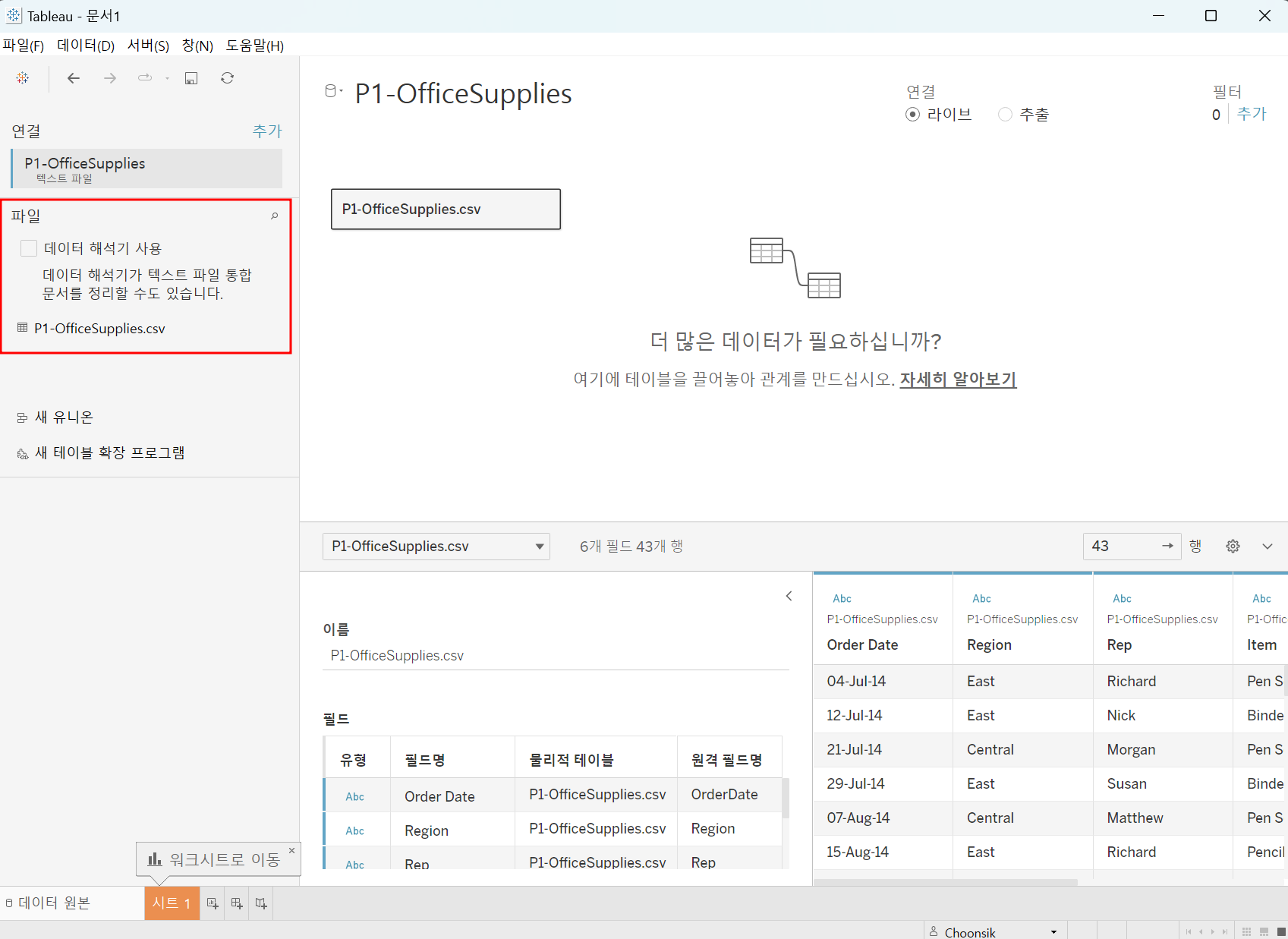Click the search icon in the 파일 panel
1288x939 pixels.
(275, 216)
